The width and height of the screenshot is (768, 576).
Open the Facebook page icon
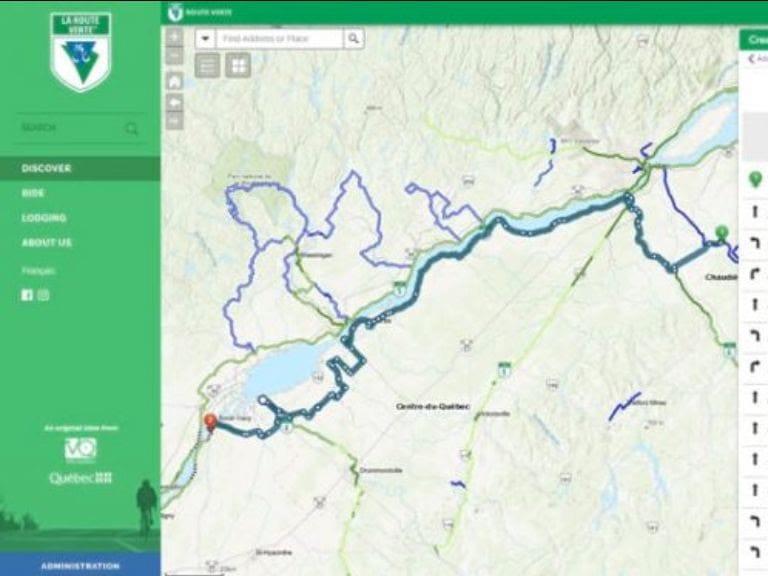(x=27, y=295)
